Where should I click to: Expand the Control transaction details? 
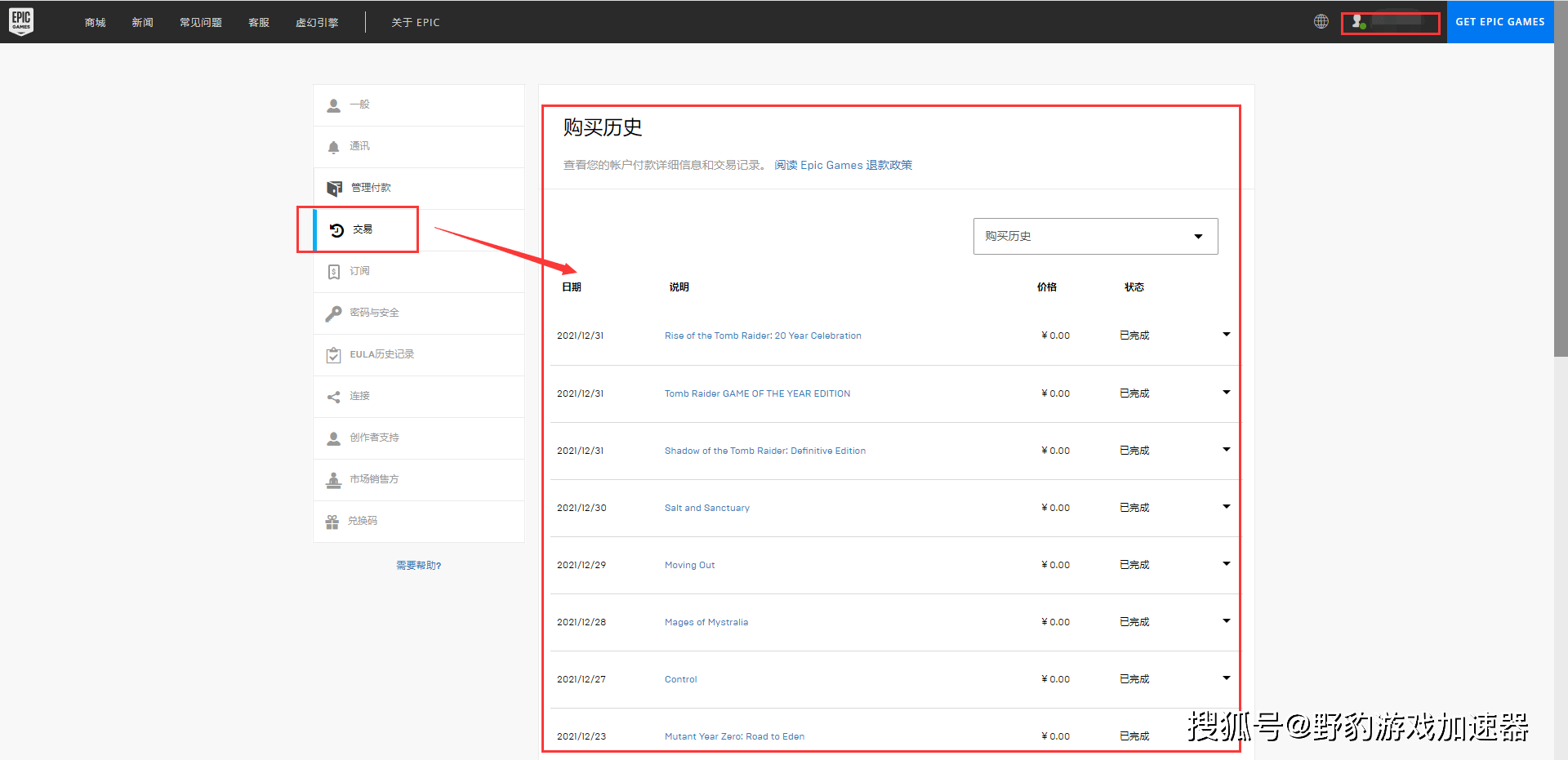click(1226, 678)
